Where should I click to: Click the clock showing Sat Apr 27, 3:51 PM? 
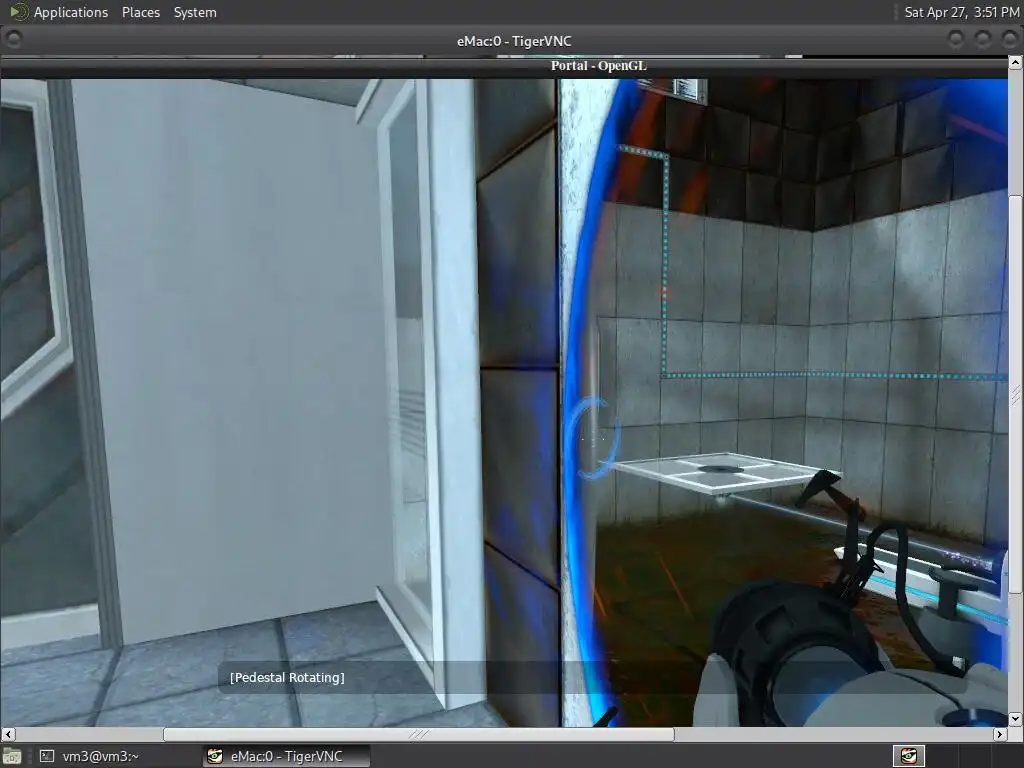[x=961, y=12]
